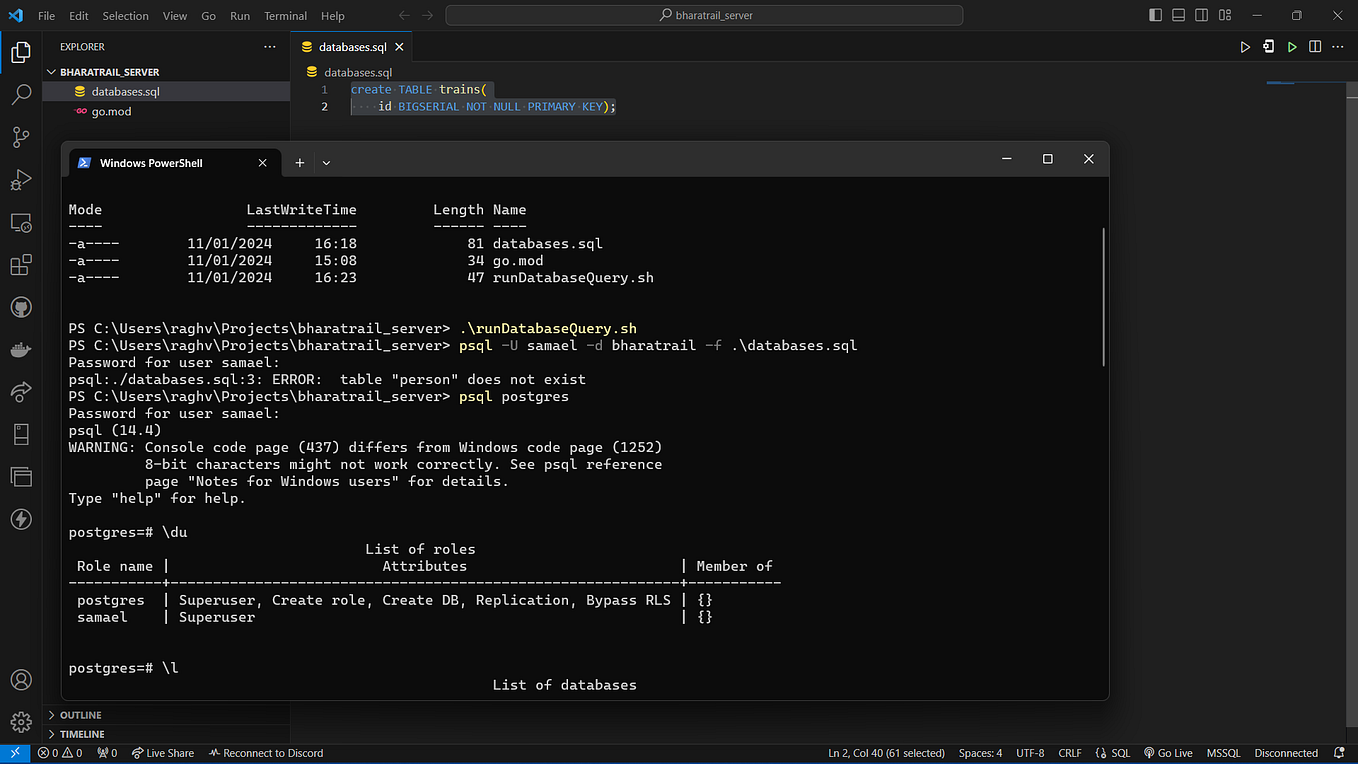Viewport: 1358px width, 764px height.
Task: Open the Remote Explorer view
Action: tap(20, 222)
